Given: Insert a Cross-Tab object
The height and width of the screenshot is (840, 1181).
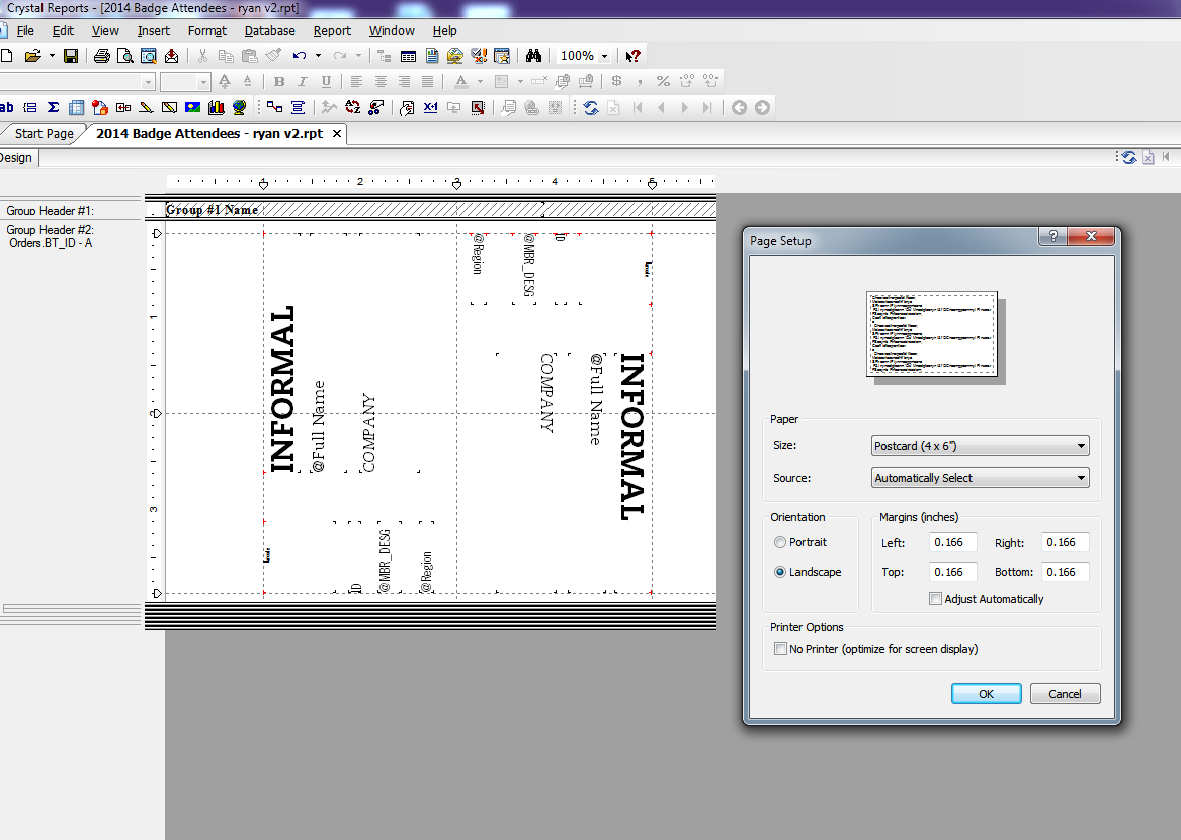Looking at the screenshot, I should (x=77, y=107).
